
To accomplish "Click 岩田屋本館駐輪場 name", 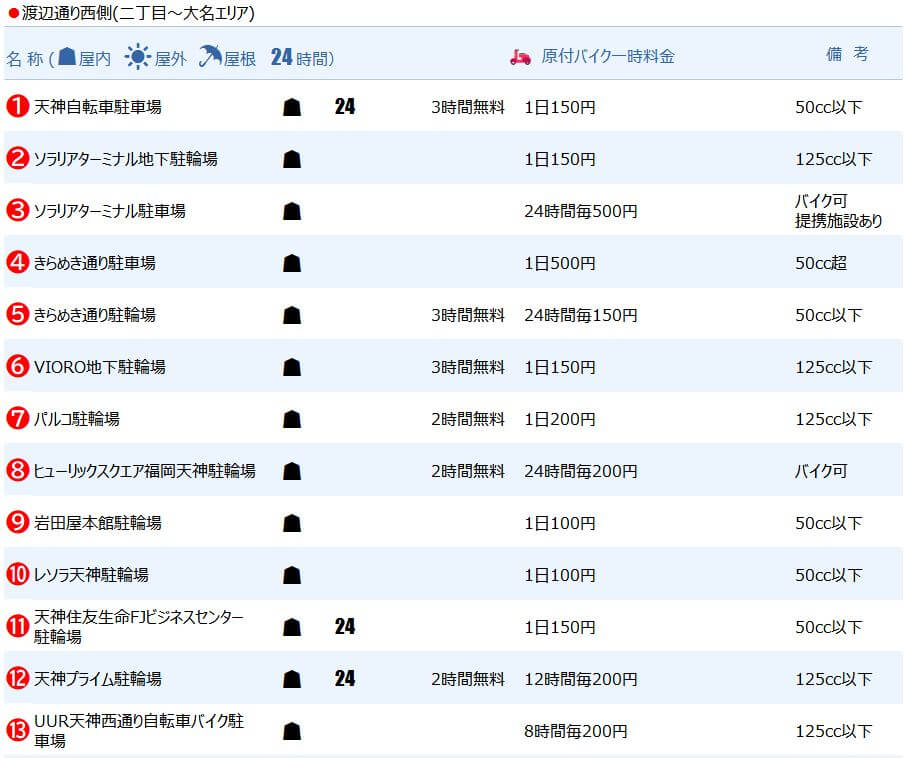I will [x=98, y=522].
